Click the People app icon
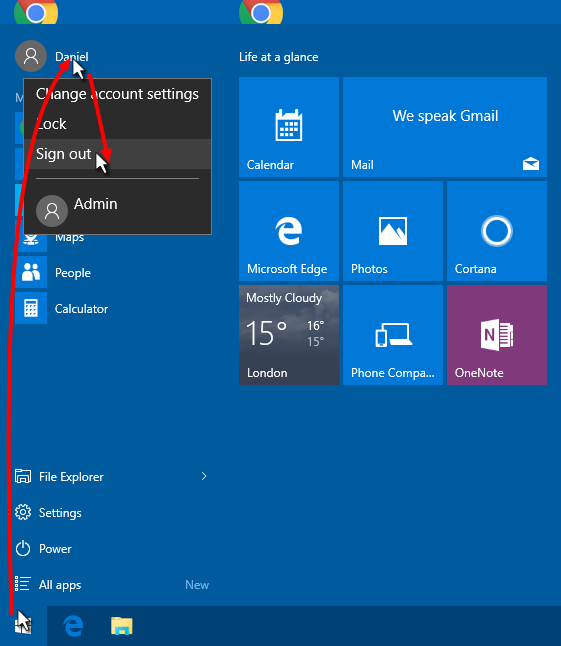 pos(31,273)
